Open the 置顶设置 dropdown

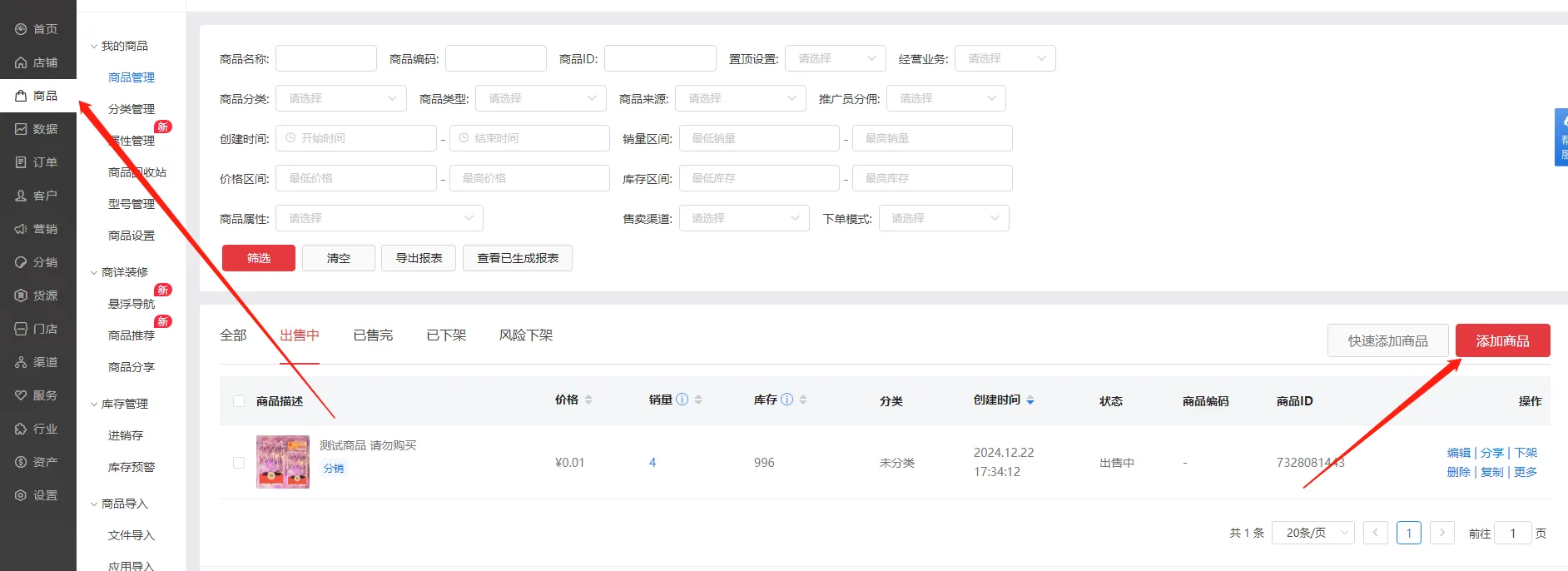coord(836,58)
